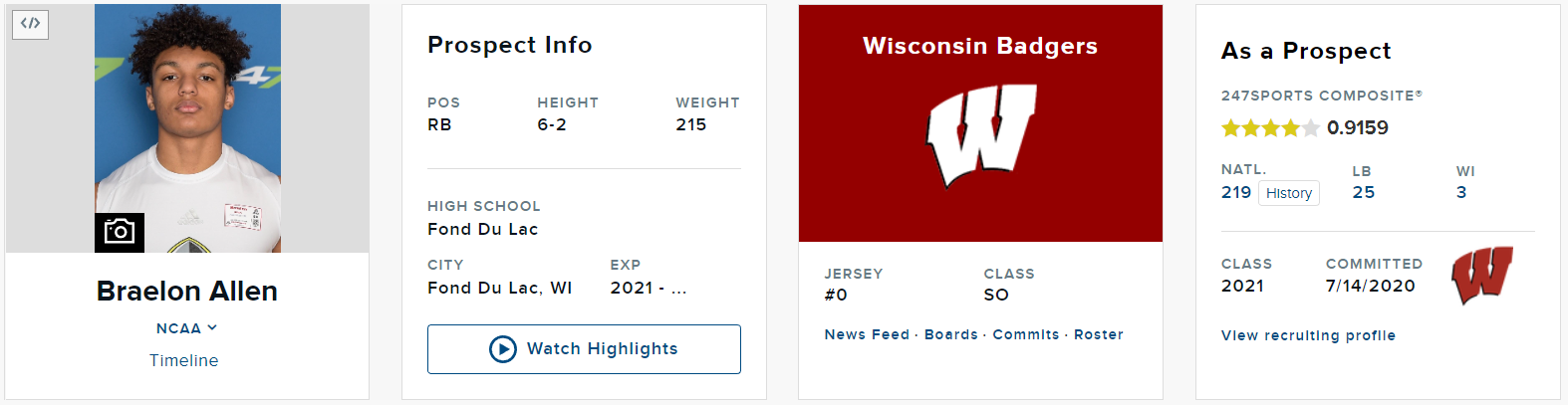
Task: Select LB position ranking 25
Action: point(1364,192)
